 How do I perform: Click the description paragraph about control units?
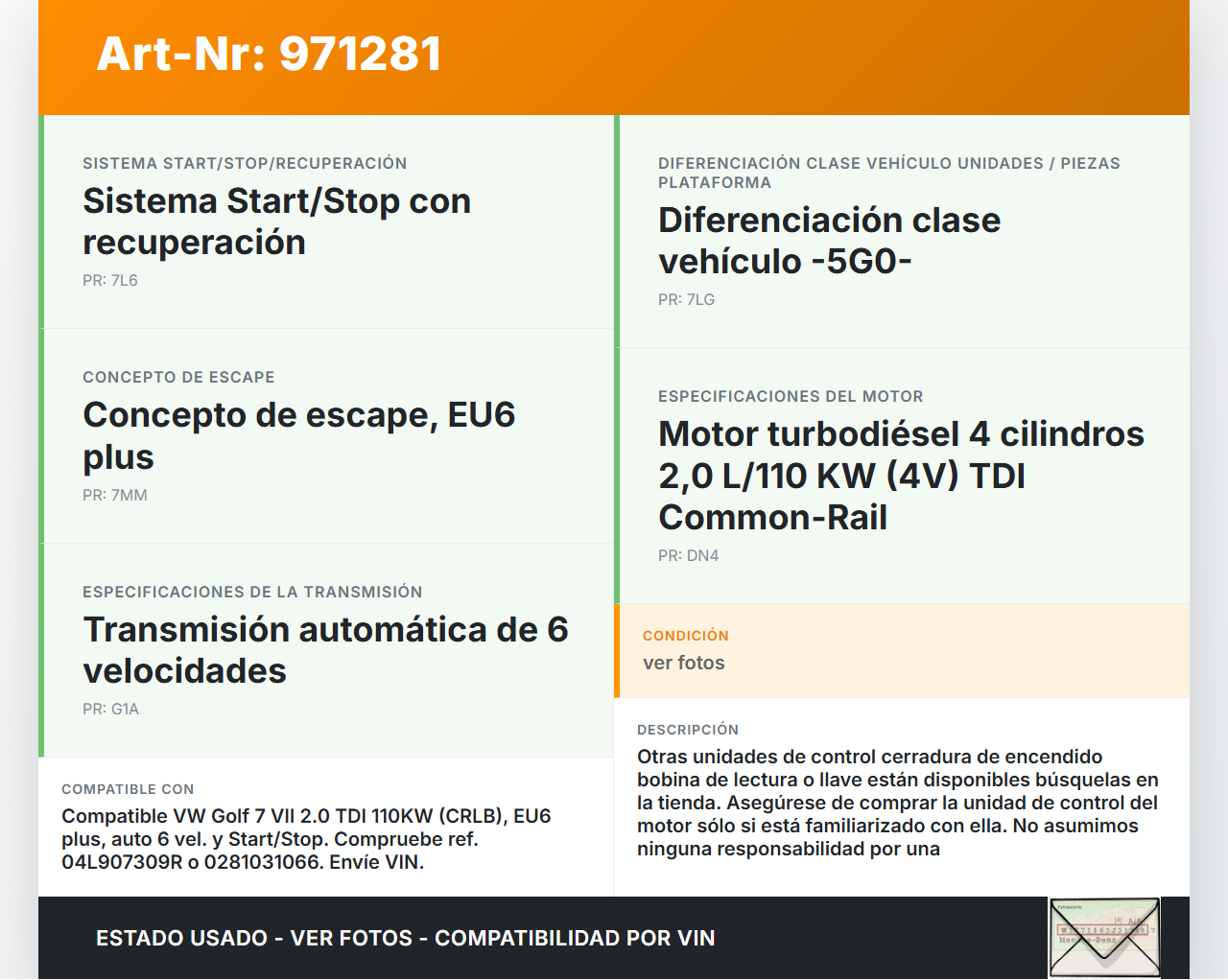point(897,803)
